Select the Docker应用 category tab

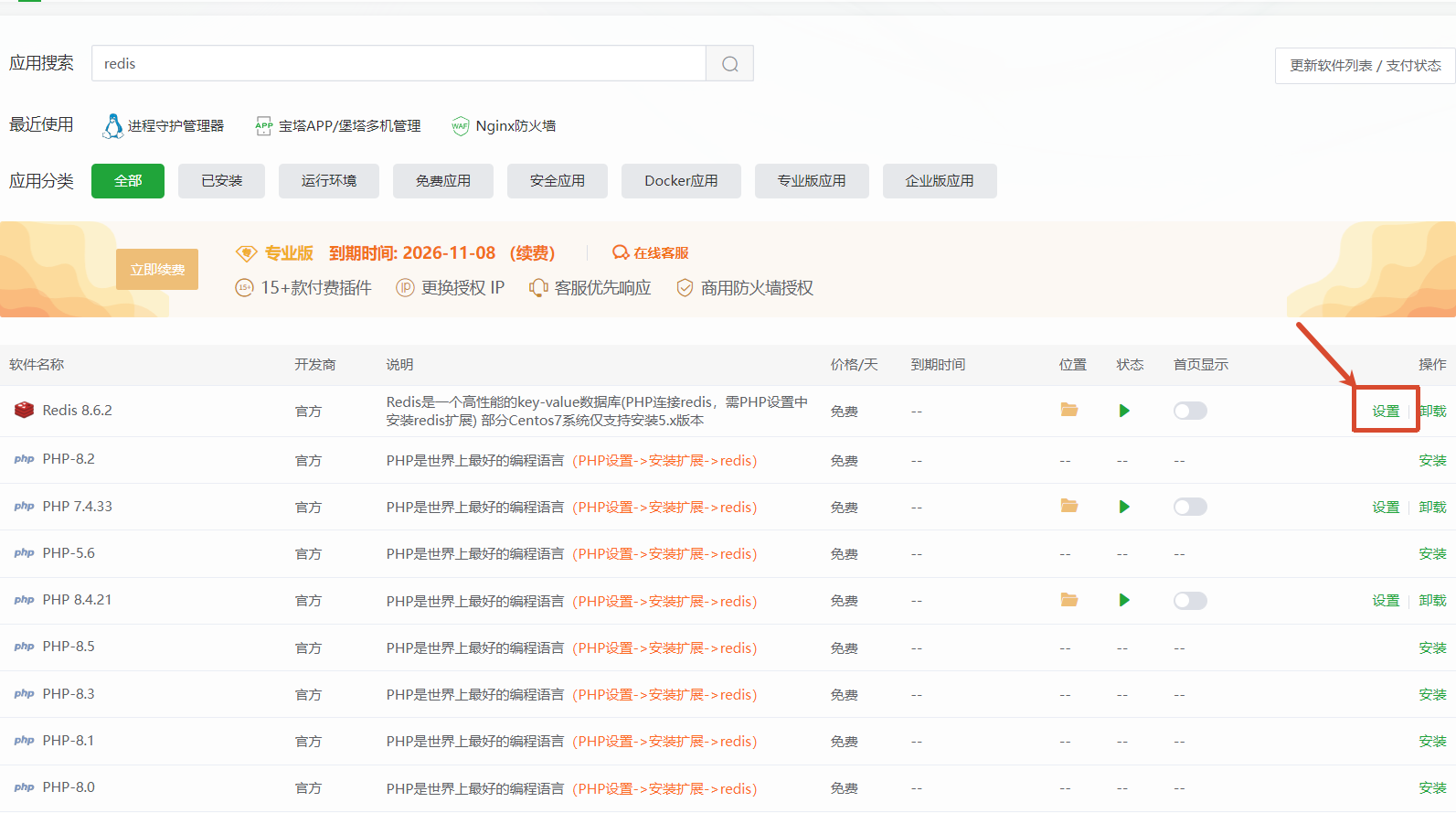tap(681, 181)
